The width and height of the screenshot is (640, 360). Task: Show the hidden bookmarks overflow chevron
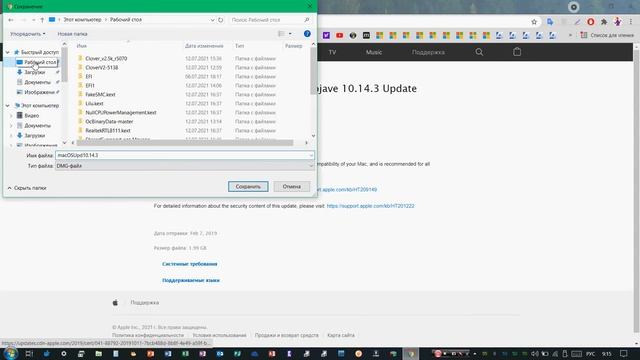tap(570, 36)
